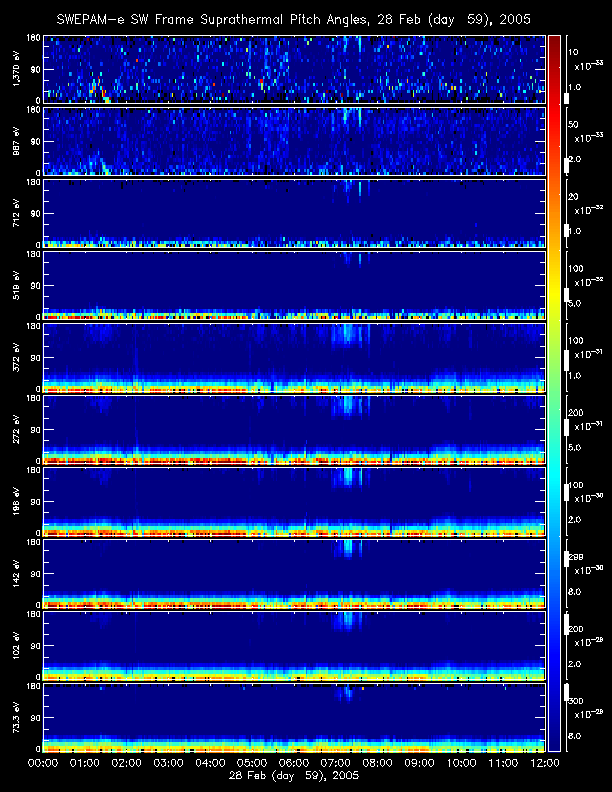Image resolution: width=612 pixels, height=792 pixels.
Task: Select the "987 eV" panel label
Action: click(17, 141)
